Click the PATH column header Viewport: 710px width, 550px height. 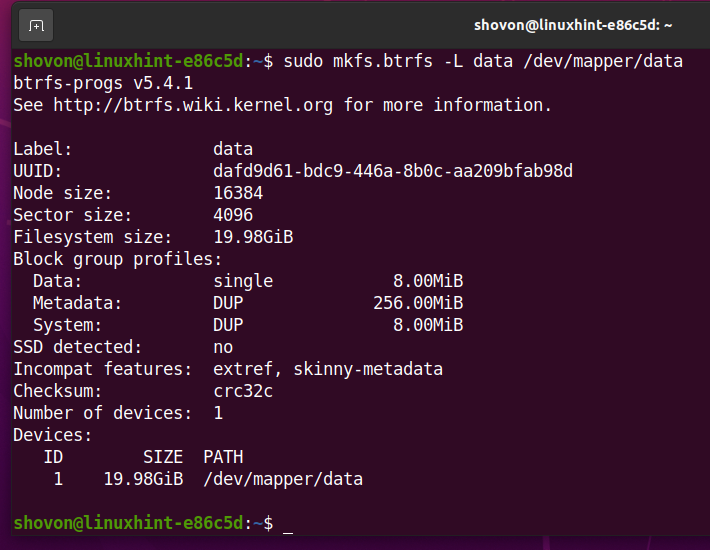pos(222,457)
